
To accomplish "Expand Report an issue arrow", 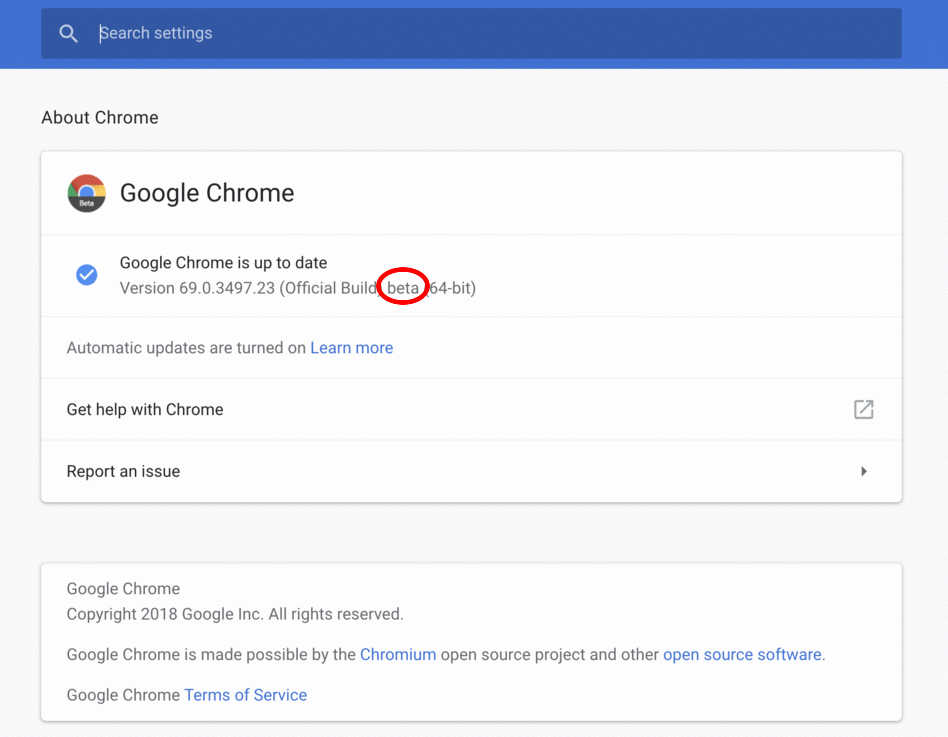I will coord(864,471).
